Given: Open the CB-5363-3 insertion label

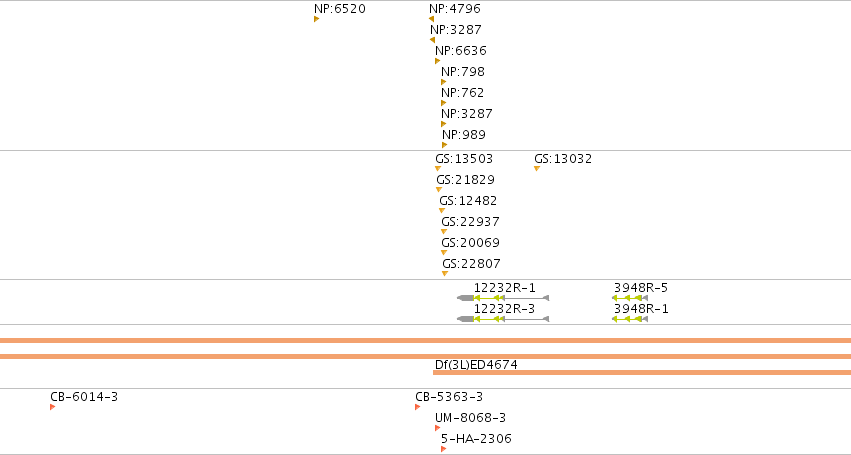Looking at the screenshot, I should 449,397.
